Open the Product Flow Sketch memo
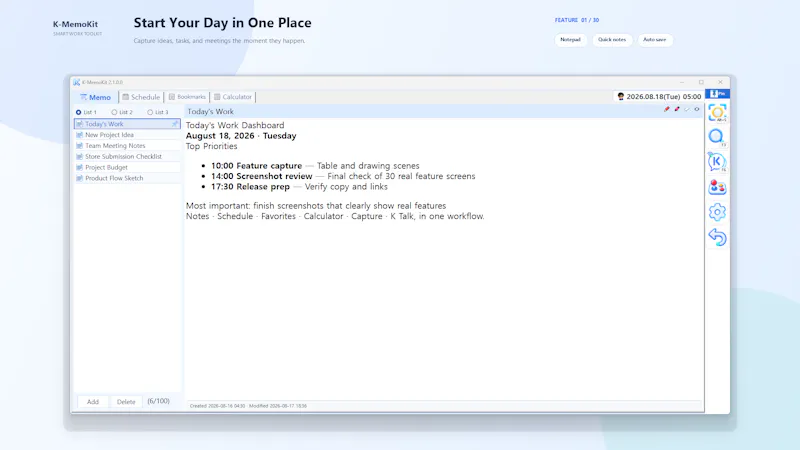Image resolution: width=800 pixels, height=450 pixels. pyautogui.click(x=127, y=178)
